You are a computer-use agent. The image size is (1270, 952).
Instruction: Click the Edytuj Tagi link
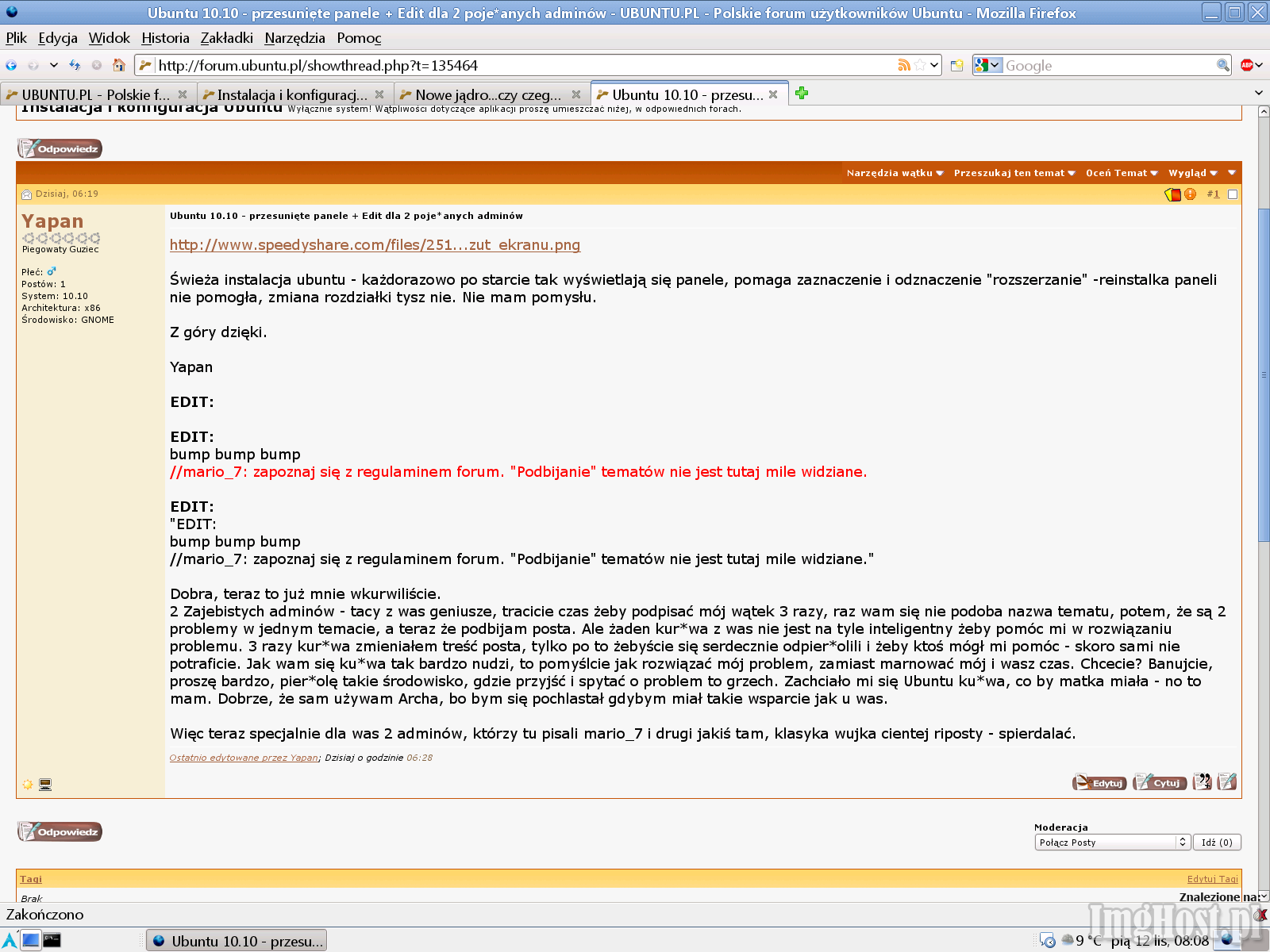[x=1213, y=879]
